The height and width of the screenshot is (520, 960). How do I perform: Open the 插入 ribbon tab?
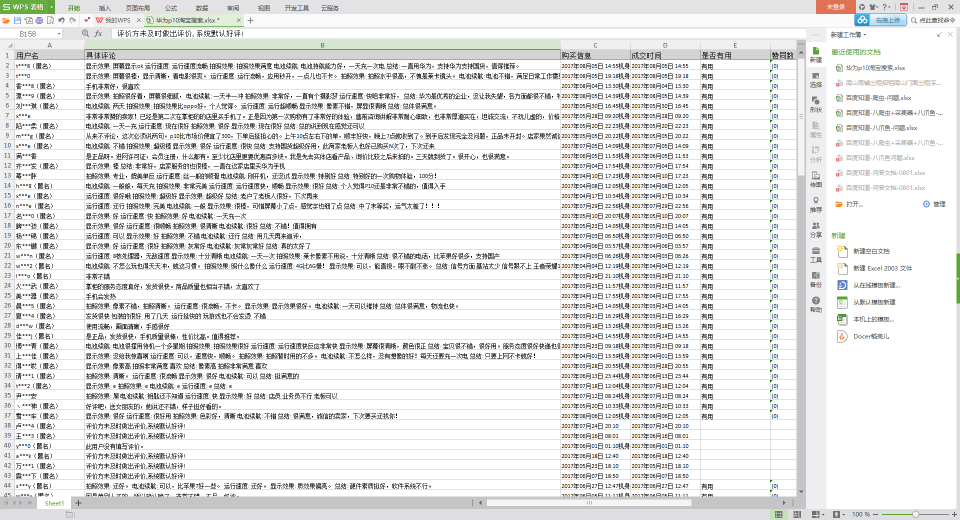pos(105,8)
